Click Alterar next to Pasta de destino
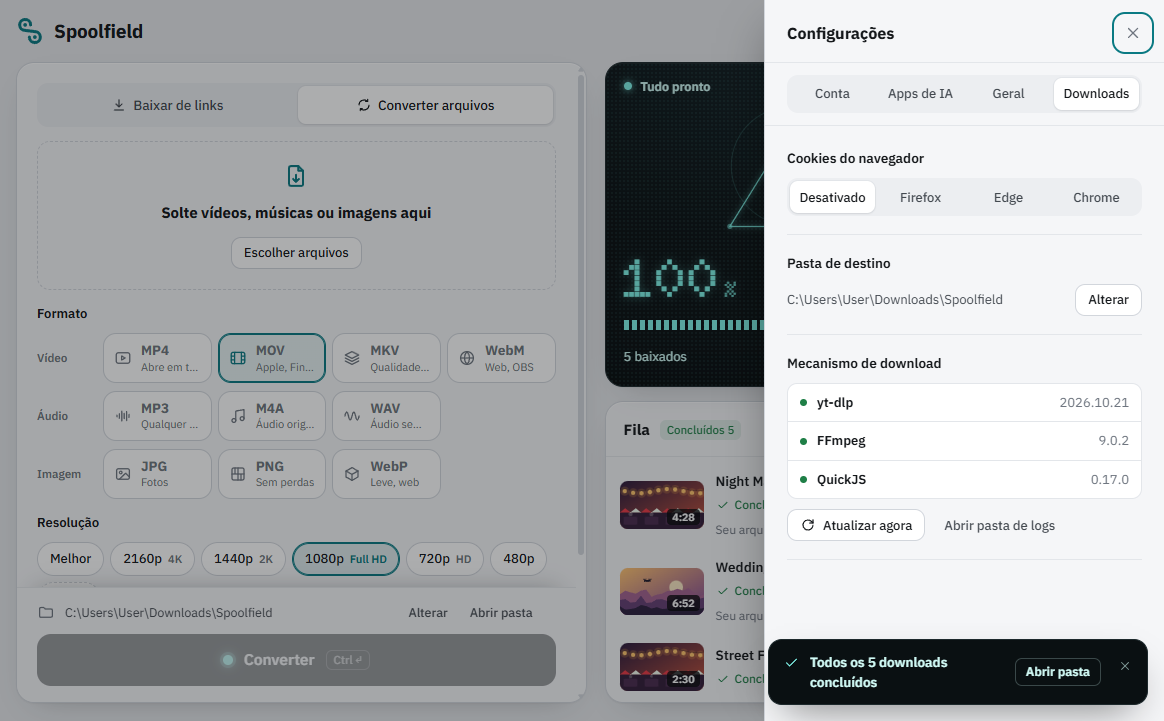The width and height of the screenshot is (1164, 721). point(1108,300)
